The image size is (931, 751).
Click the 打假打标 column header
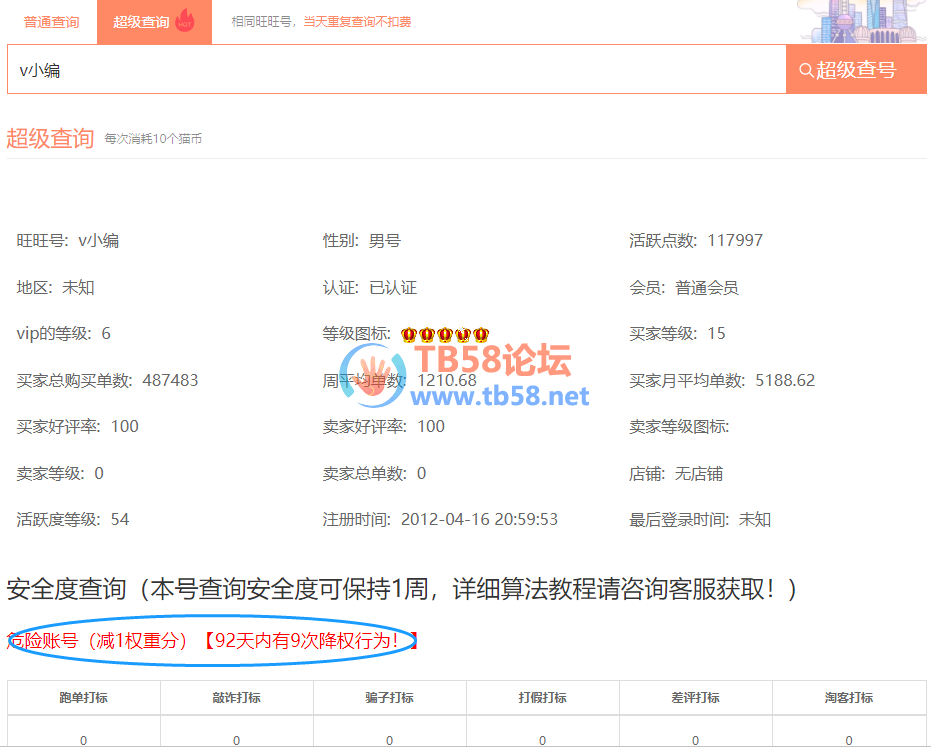coord(542,698)
